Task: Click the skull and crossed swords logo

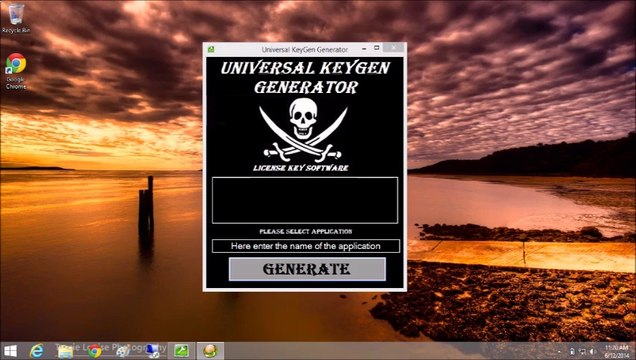Action: (303, 130)
